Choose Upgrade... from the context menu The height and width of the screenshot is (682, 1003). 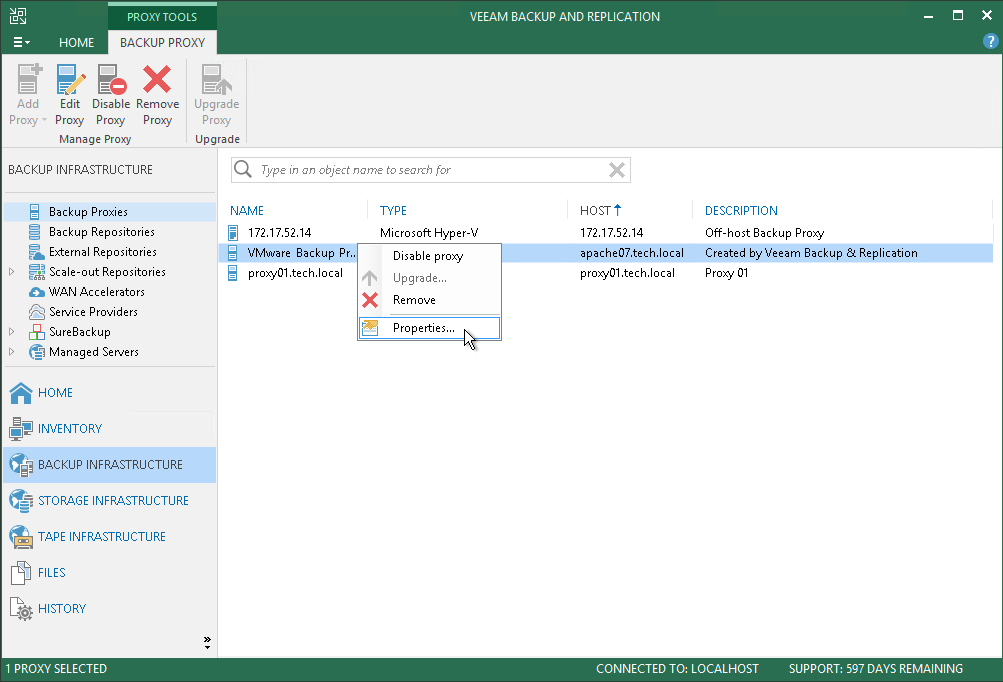point(429,278)
